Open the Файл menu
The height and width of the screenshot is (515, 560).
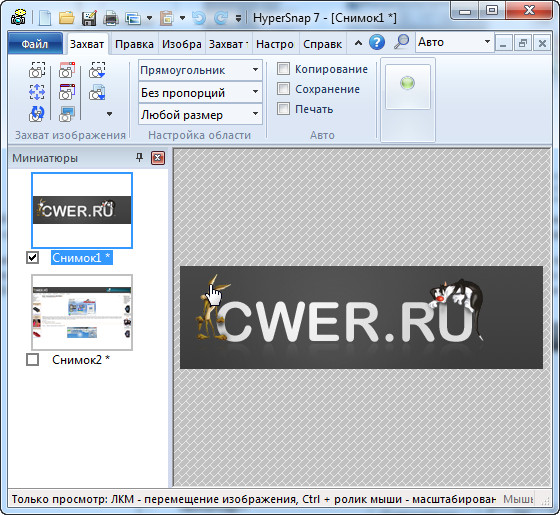click(x=35, y=44)
